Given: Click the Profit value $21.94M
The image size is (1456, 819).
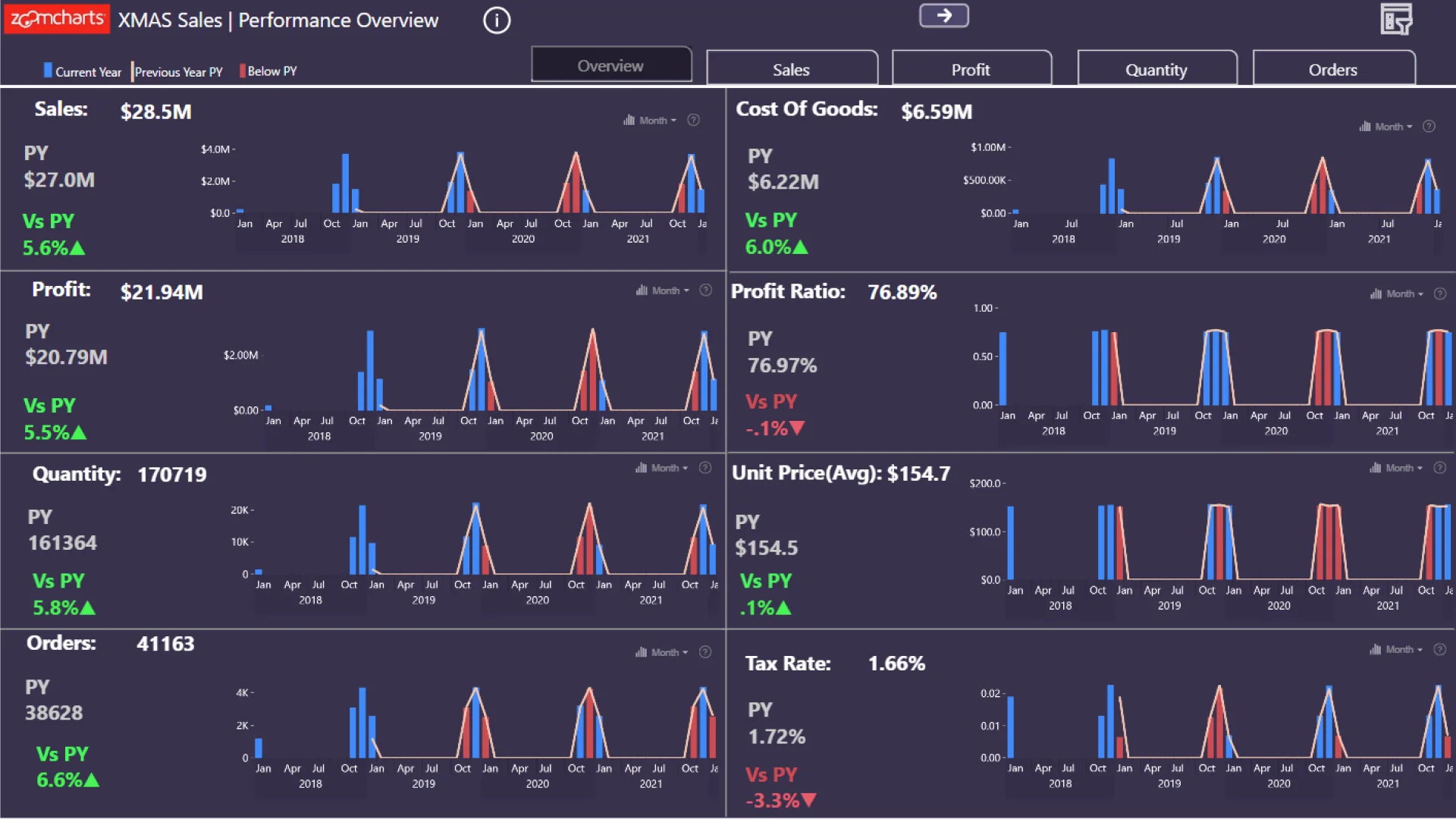Looking at the screenshot, I should click(x=162, y=292).
